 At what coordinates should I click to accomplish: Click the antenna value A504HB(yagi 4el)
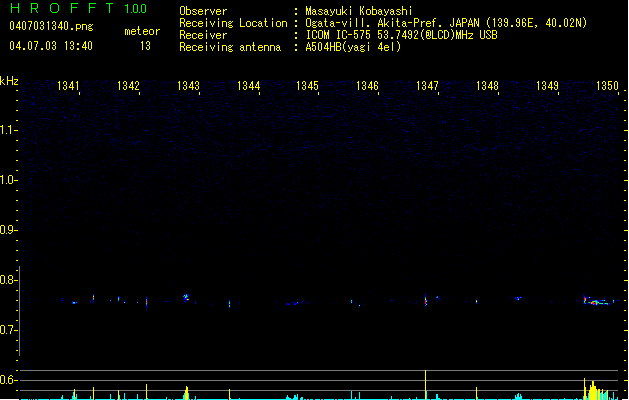[353, 47]
